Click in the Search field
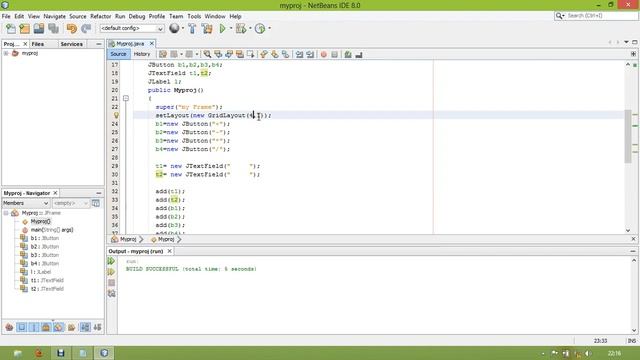The image size is (640, 360). 600,16
